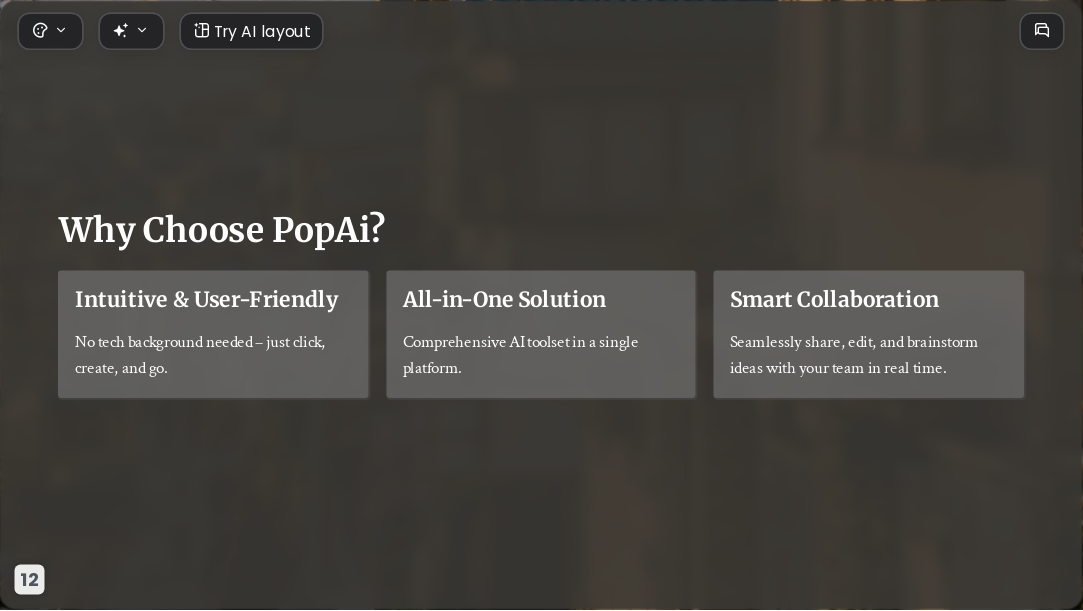Viewport: 1083px width, 611px height.
Task: Open the comments panel icon
Action: pyautogui.click(x=1042, y=31)
